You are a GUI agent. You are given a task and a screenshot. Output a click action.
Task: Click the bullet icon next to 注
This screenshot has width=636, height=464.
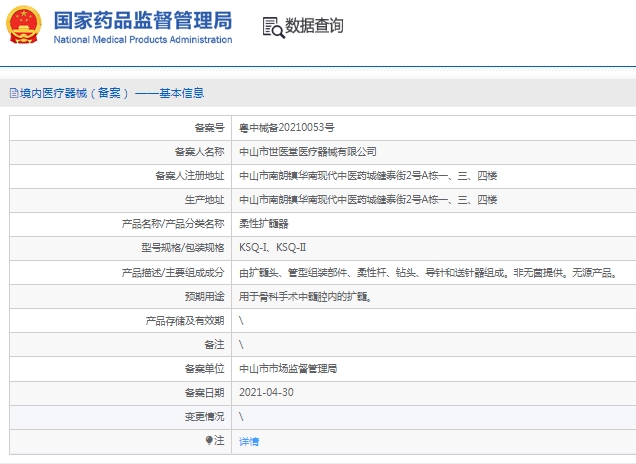pyautogui.click(x=209, y=440)
